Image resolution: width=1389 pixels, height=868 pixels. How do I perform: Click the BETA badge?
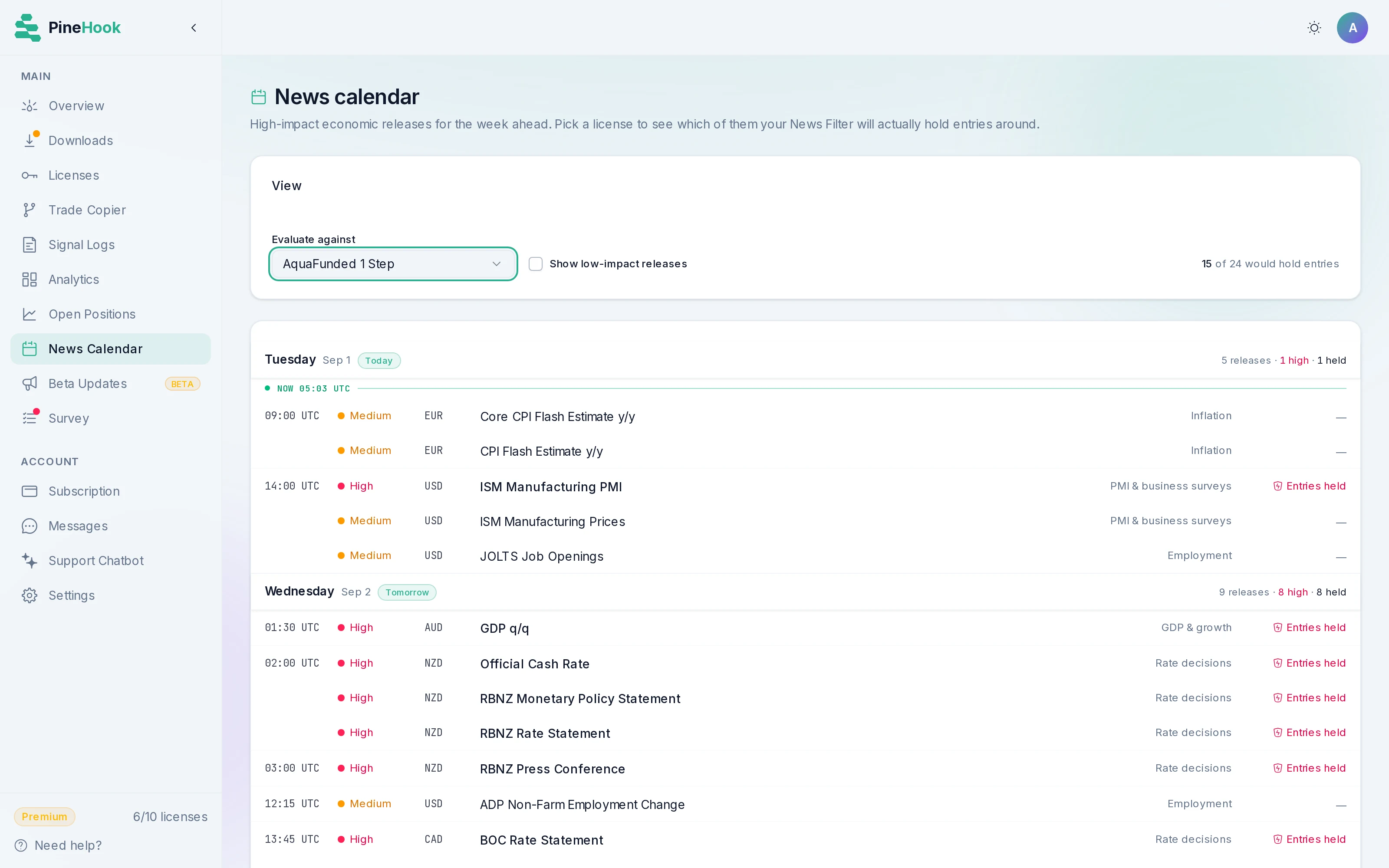tap(182, 384)
